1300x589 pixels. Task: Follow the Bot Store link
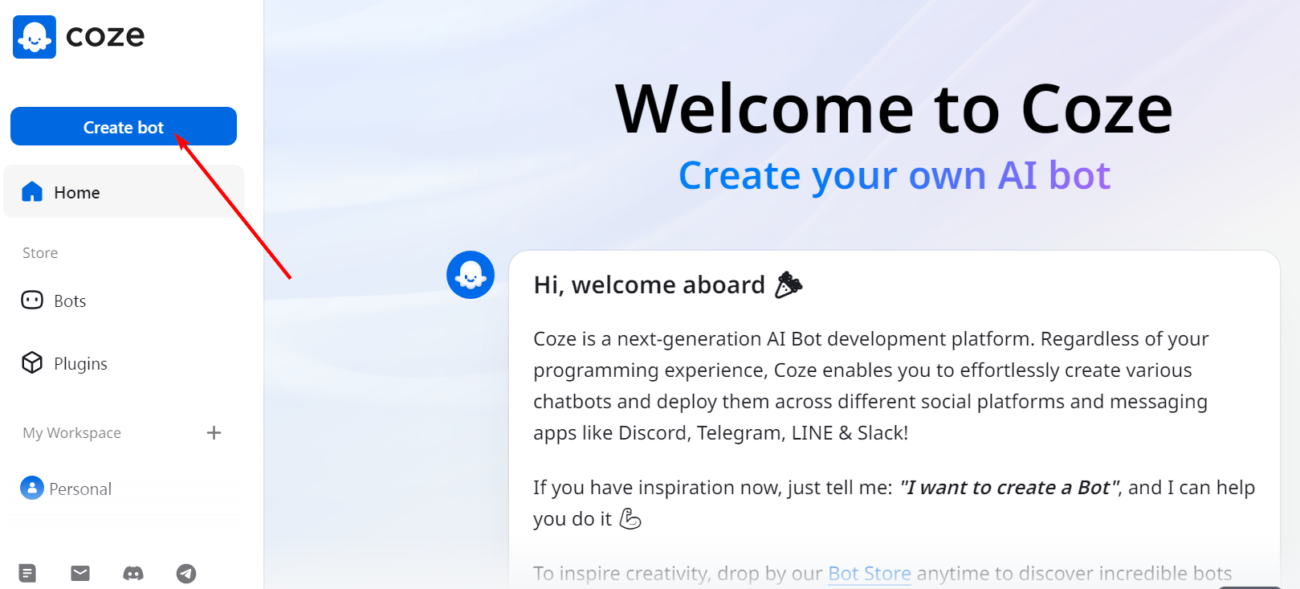click(869, 573)
